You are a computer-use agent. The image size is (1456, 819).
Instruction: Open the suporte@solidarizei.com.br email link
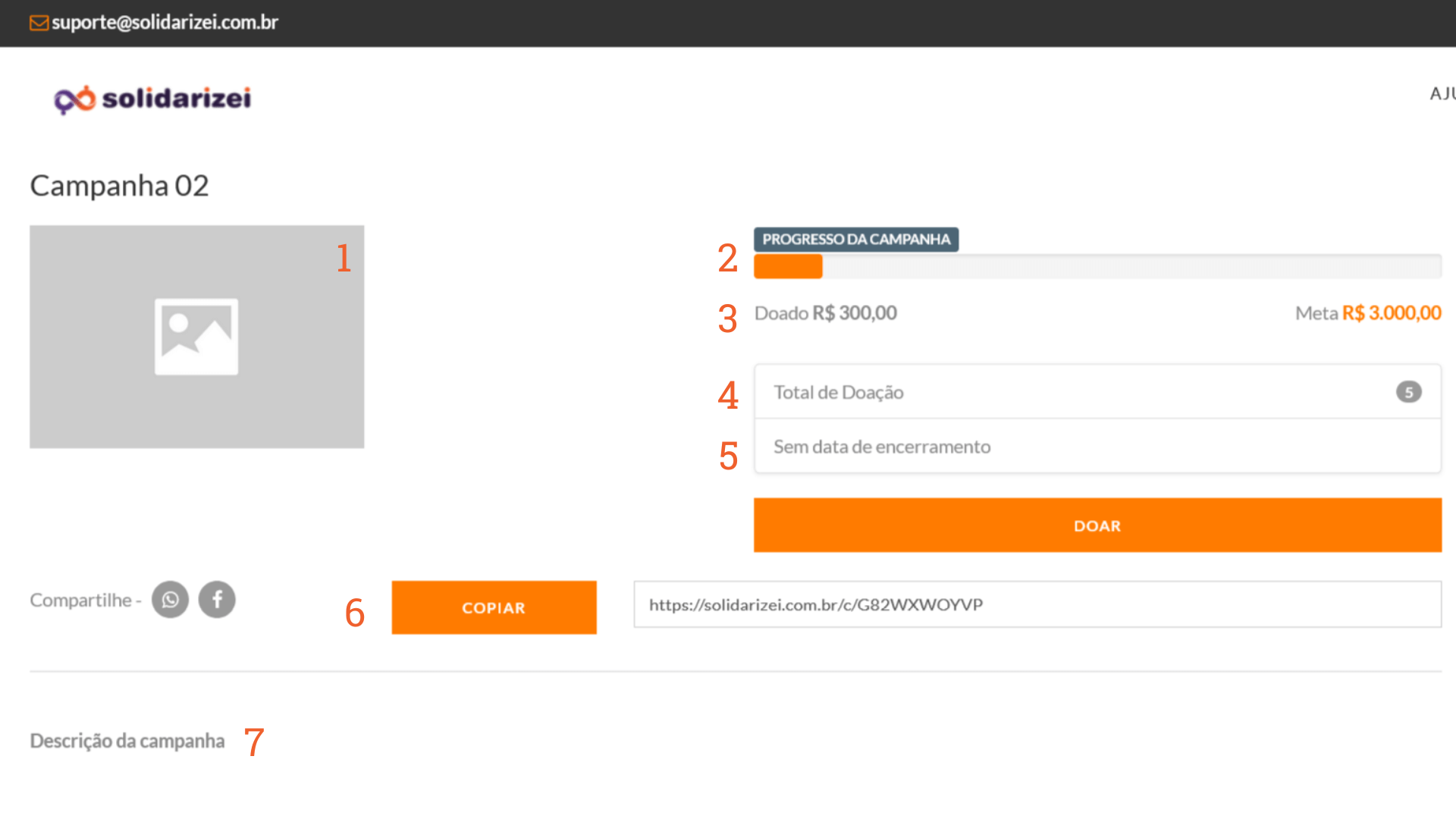tap(165, 23)
